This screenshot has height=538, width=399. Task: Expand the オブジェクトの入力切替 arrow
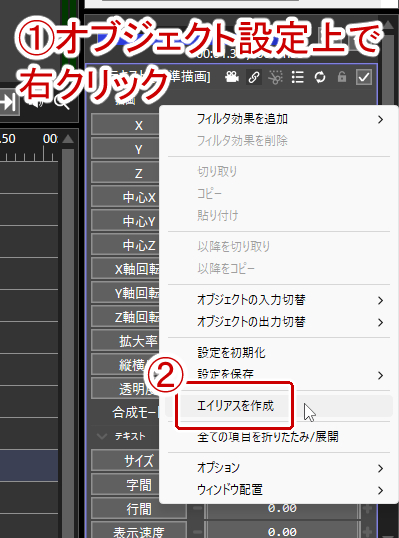coord(380,301)
